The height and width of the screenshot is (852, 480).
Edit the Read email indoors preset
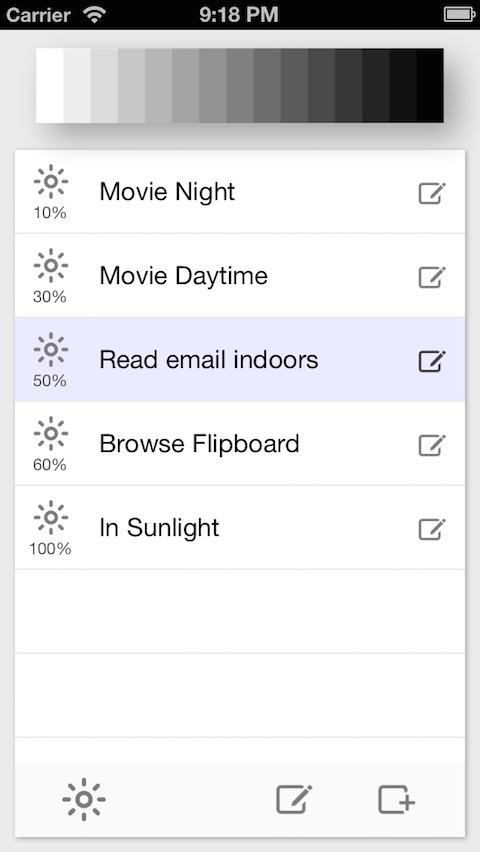point(432,361)
